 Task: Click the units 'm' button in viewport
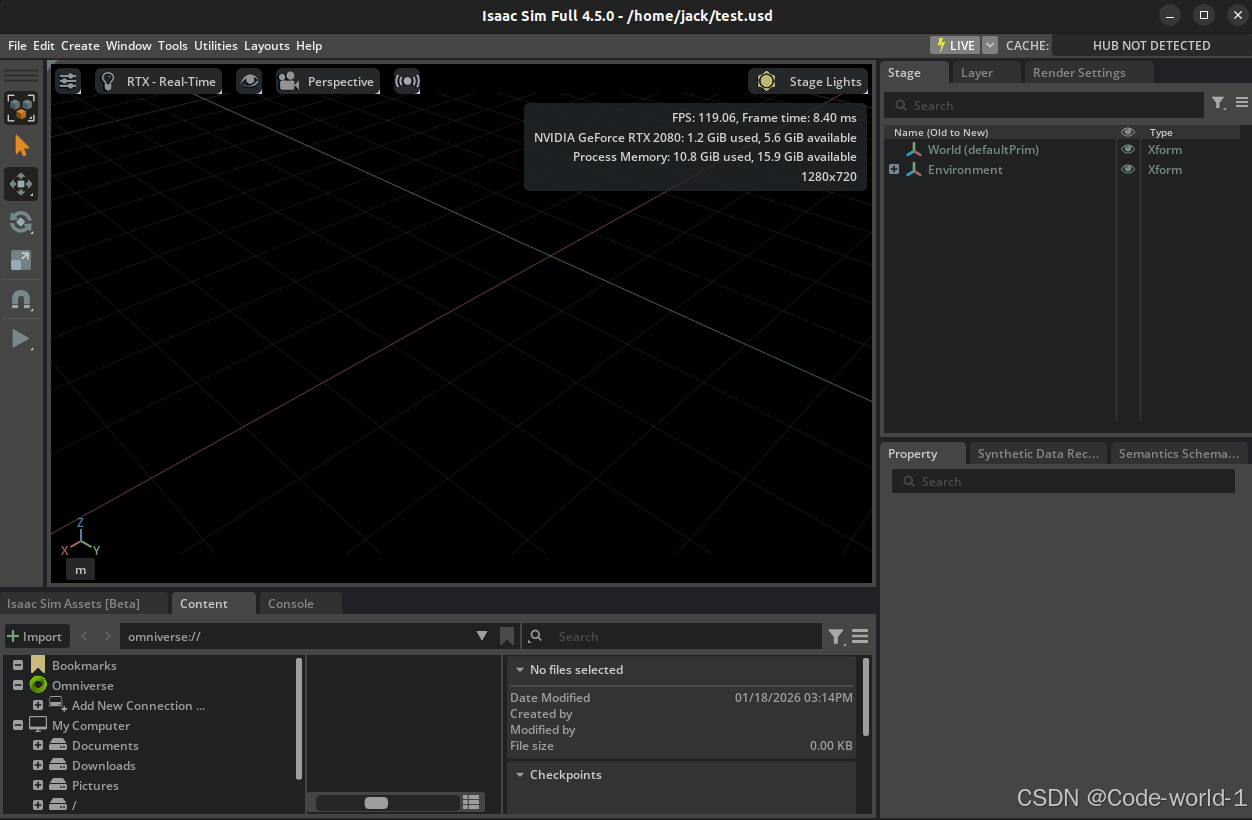[x=81, y=569]
